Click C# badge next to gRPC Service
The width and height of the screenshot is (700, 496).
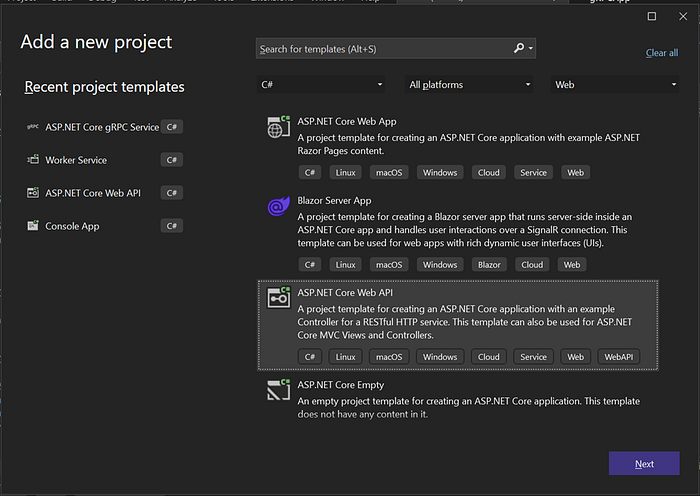[x=171, y=127]
